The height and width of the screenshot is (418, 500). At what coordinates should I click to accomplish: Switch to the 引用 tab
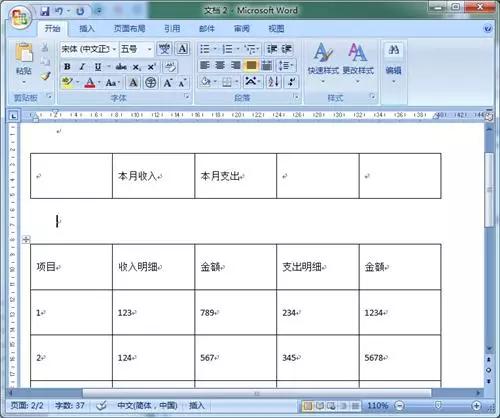click(x=172, y=29)
